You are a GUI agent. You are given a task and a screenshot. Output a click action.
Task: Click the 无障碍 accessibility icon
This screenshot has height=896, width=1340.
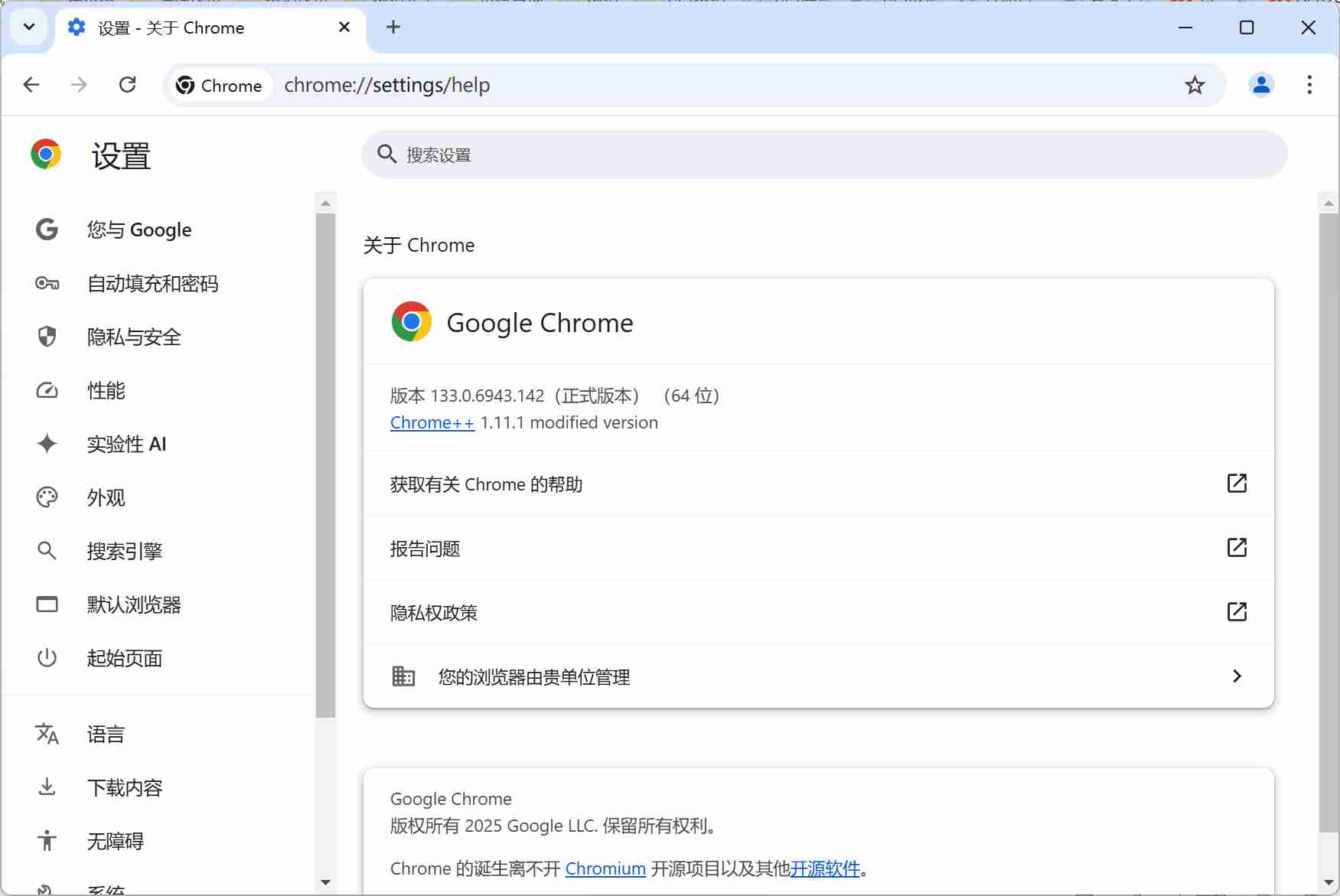click(x=47, y=841)
